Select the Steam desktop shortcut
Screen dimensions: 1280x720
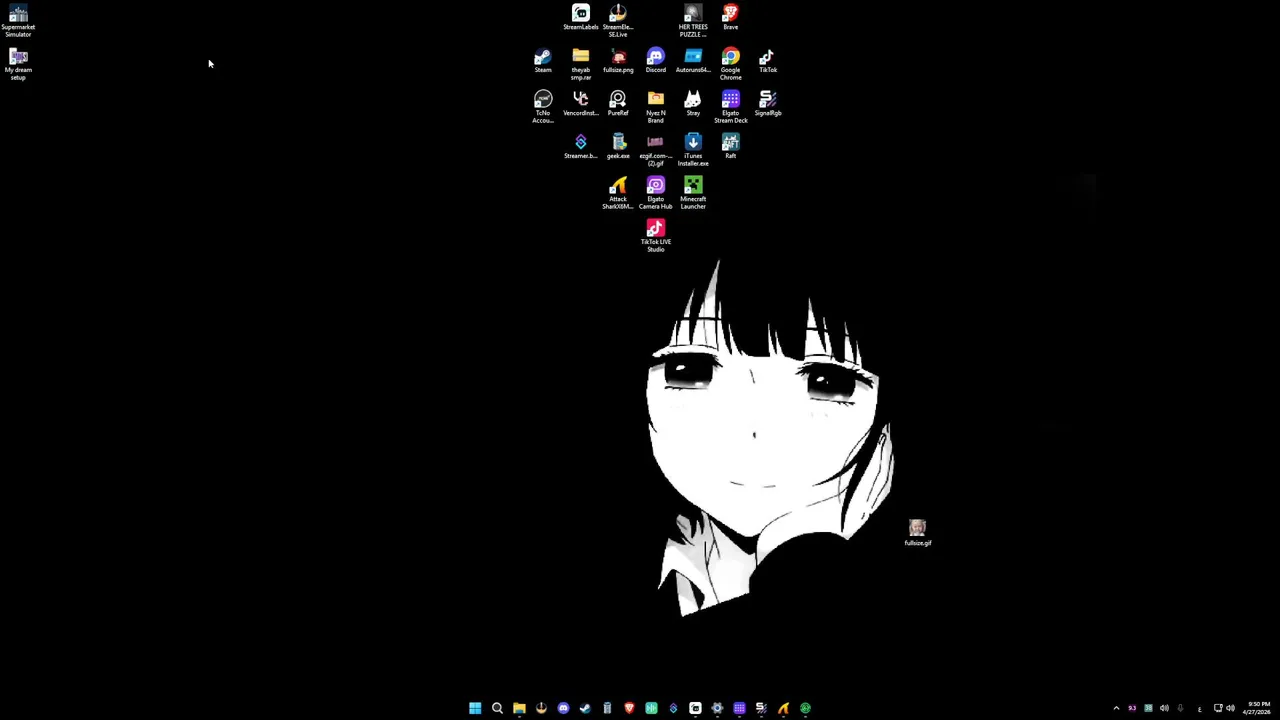[x=543, y=61]
